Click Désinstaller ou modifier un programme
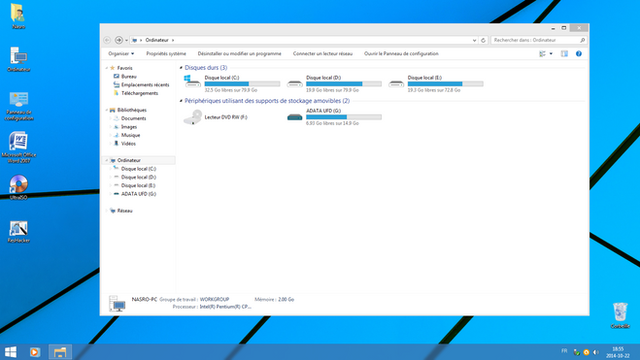 [x=240, y=54]
